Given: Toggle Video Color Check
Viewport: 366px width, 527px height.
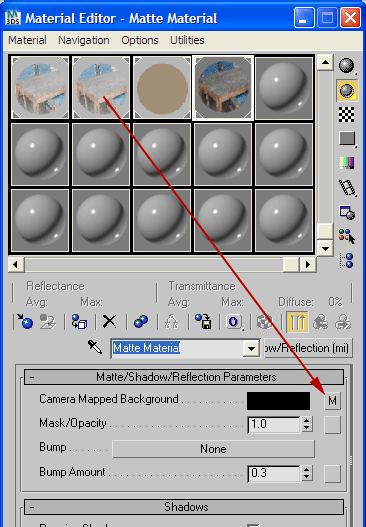Looking at the screenshot, I should (x=347, y=163).
